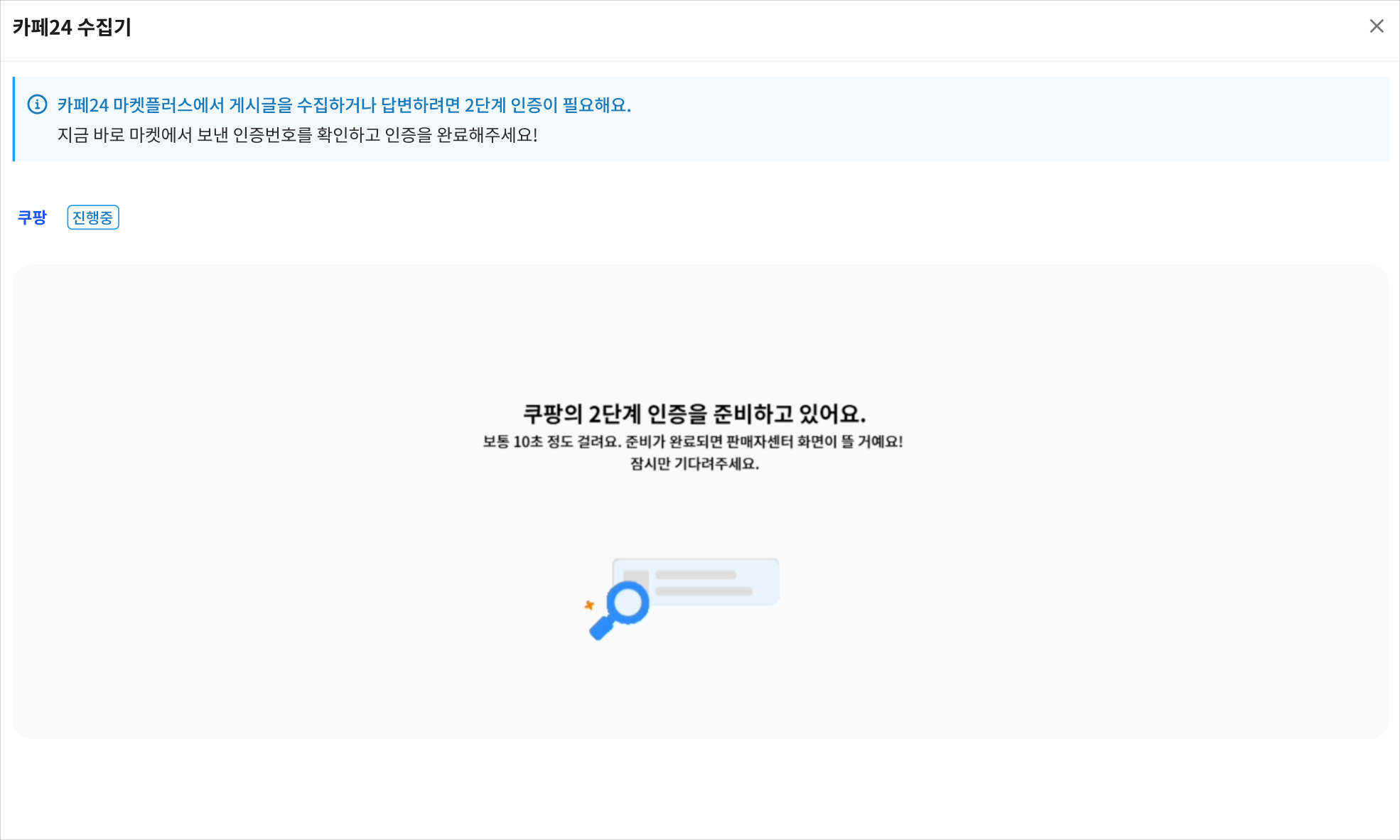Click the 인증을 완료해주세요! instruction line
The width and height of the screenshot is (1400, 840).
coord(297,135)
